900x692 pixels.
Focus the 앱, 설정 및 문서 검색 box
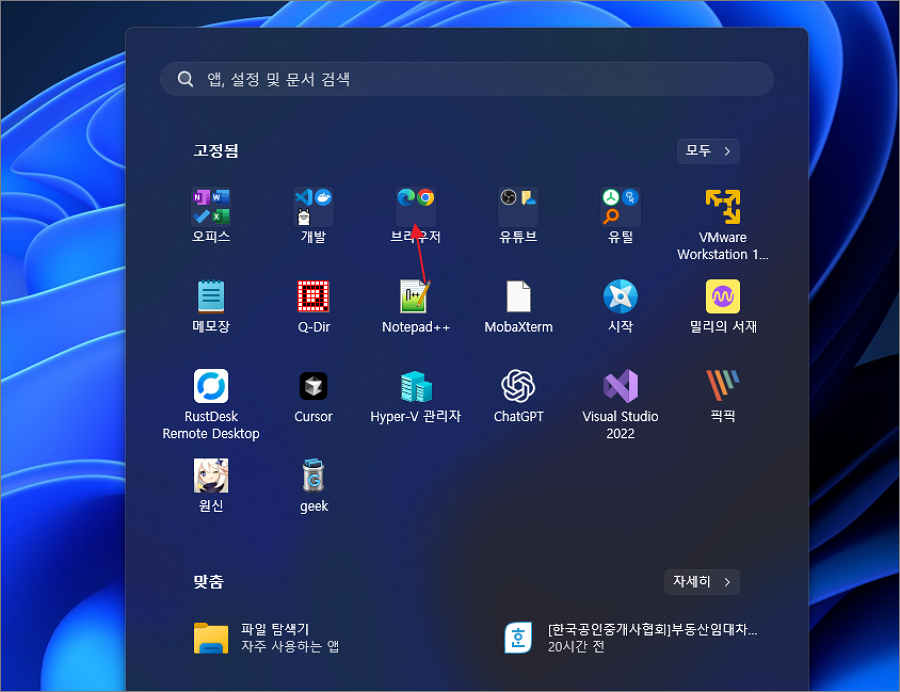[x=467, y=79]
